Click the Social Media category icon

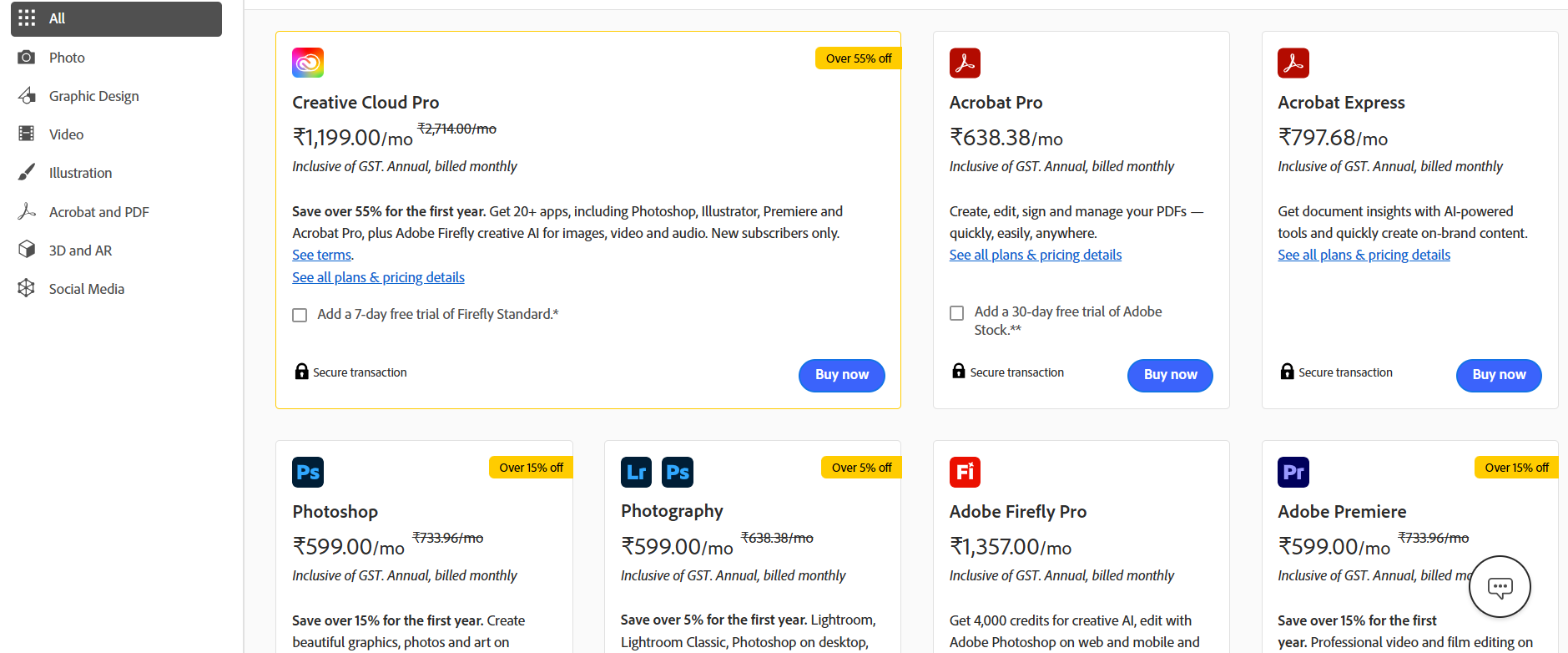tap(27, 288)
